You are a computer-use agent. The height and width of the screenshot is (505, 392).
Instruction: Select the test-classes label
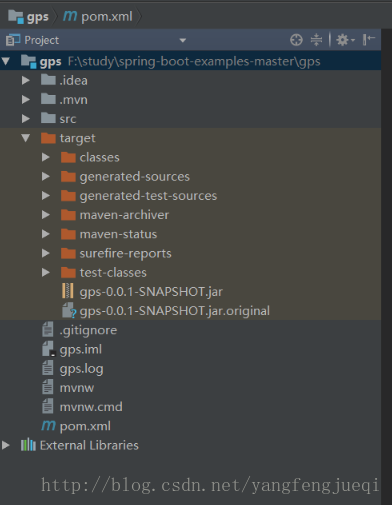113,273
